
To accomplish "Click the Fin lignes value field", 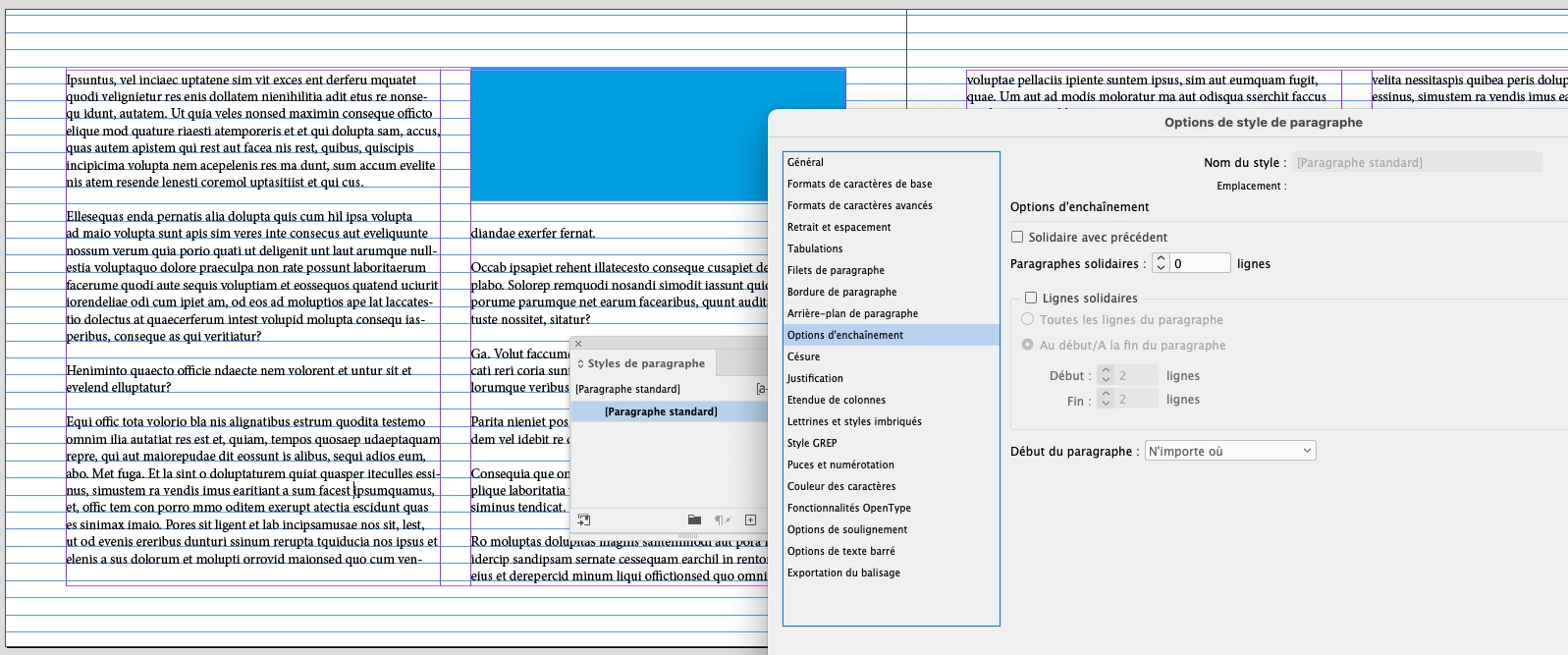I will click(x=1136, y=400).
